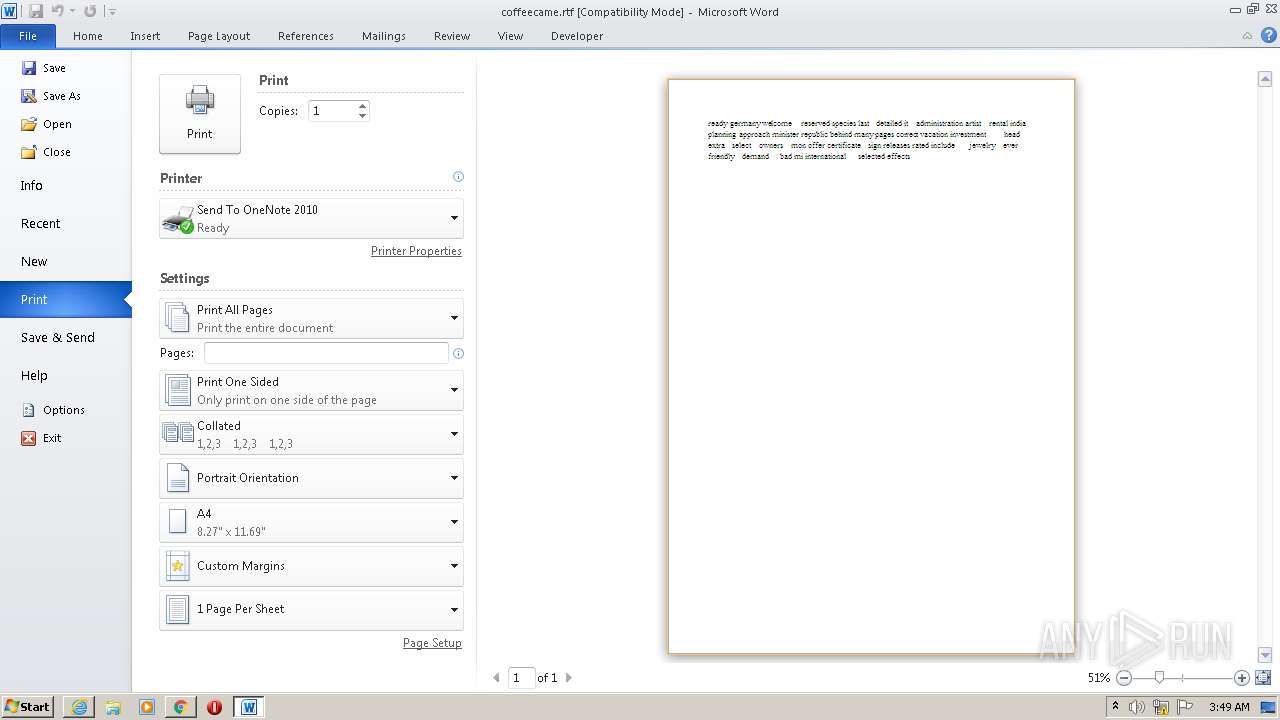The image size is (1280, 720).
Task: Click the zoom slider handle
Action: pyautogui.click(x=1159, y=678)
